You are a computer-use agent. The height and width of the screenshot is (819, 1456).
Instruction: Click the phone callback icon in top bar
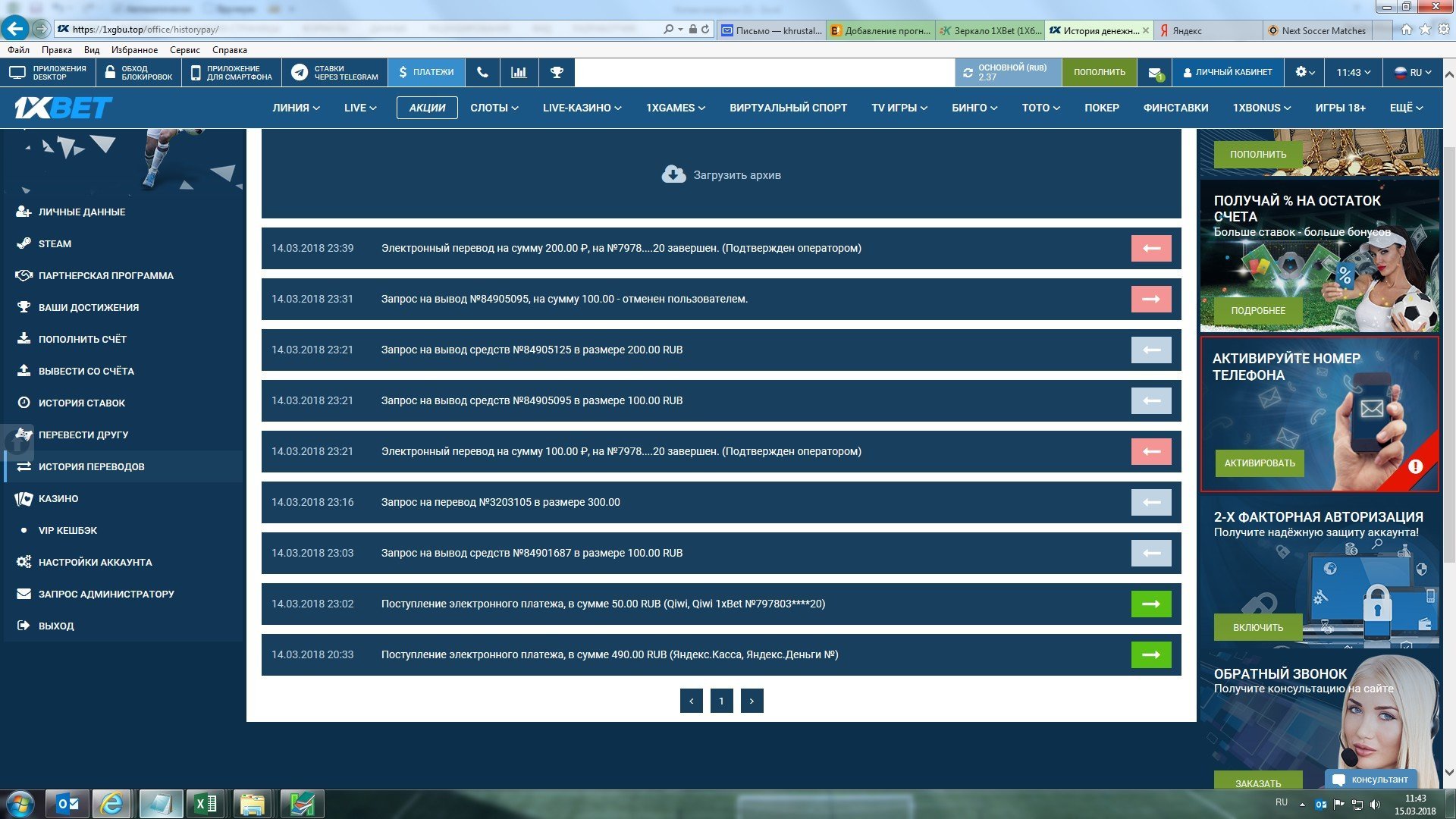(x=482, y=72)
